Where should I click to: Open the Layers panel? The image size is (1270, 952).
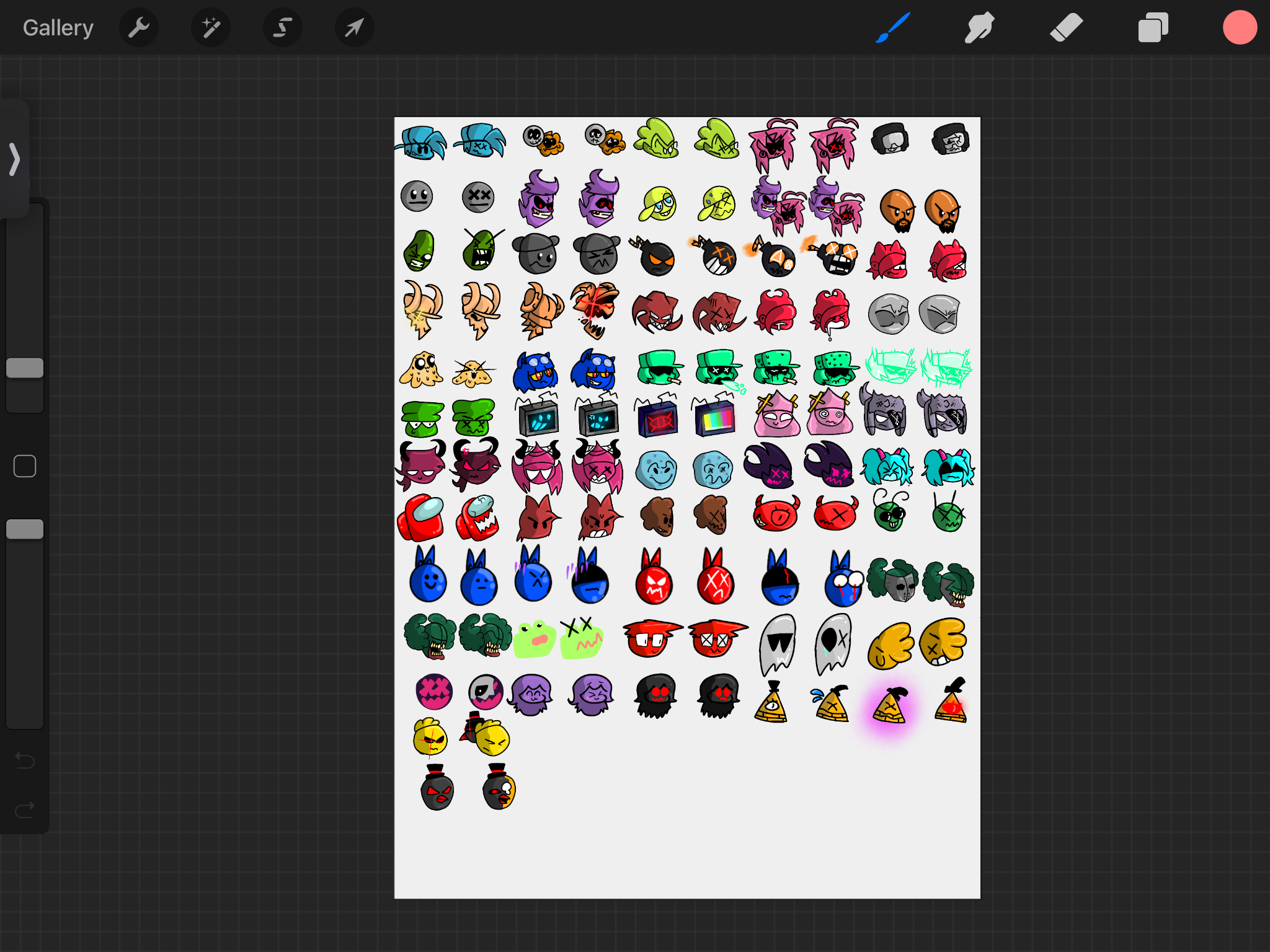click(x=1153, y=28)
